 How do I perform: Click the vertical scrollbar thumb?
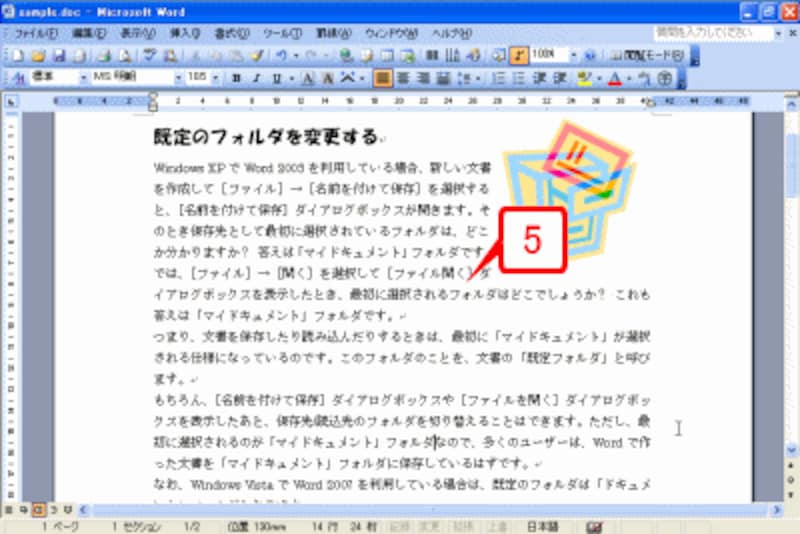pyautogui.click(x=791, y=164)
